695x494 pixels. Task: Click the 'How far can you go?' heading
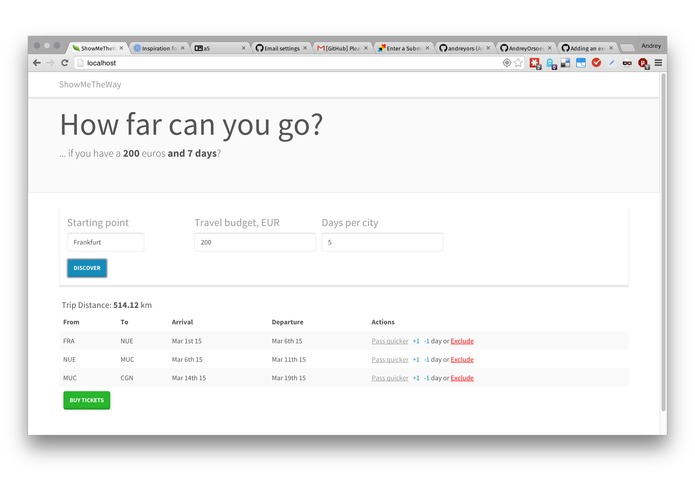pyautogui.click(x=191, y=125)
